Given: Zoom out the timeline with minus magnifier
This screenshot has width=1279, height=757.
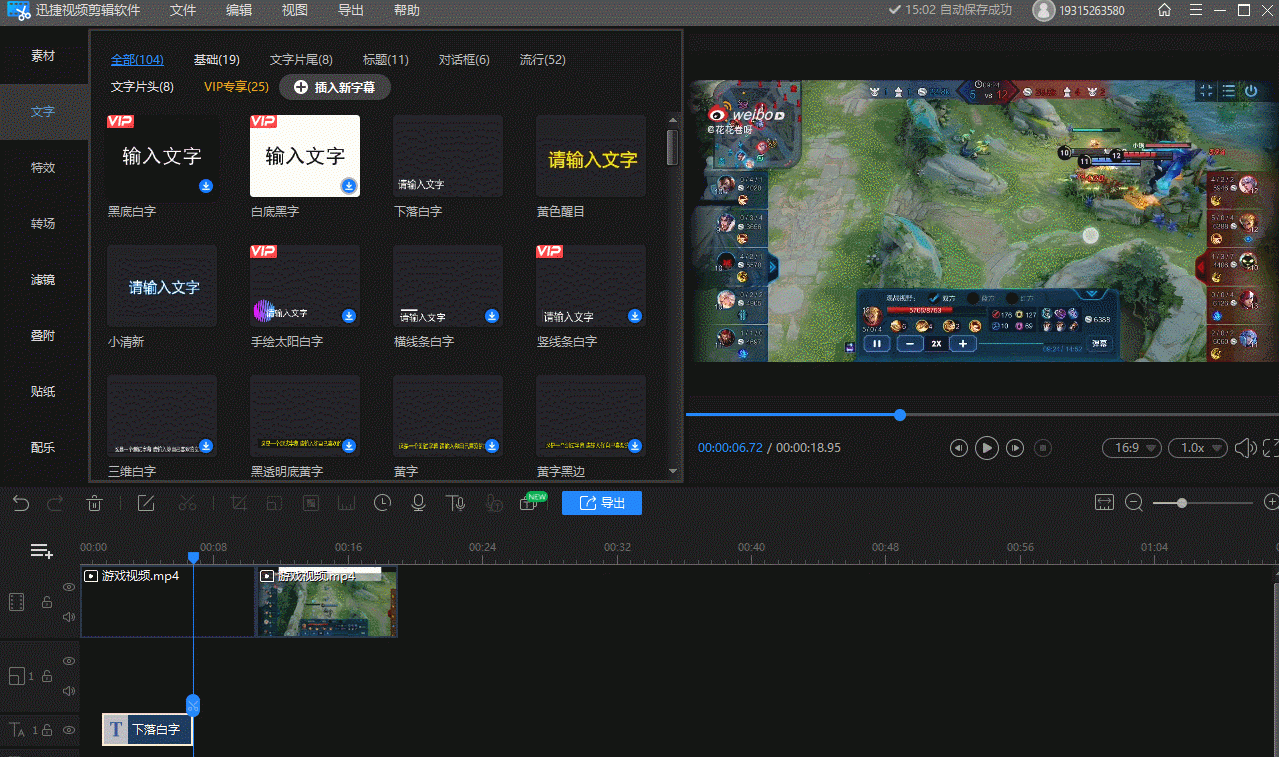Looking at the screenshot, I should (x=1134, y=503).
